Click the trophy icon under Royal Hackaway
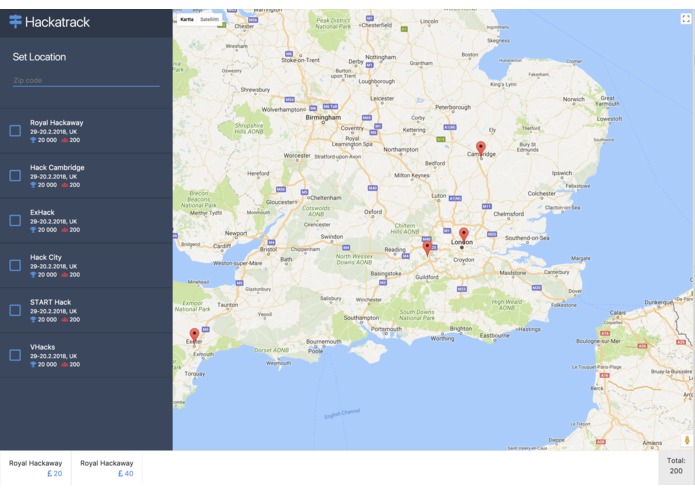The height and width of the screenshot is (494, 695). [33, 140]
